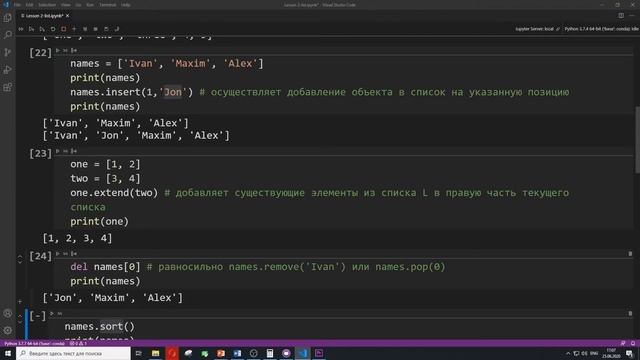
Task: Open the Run and Debug view
Action: click(8, 70)
